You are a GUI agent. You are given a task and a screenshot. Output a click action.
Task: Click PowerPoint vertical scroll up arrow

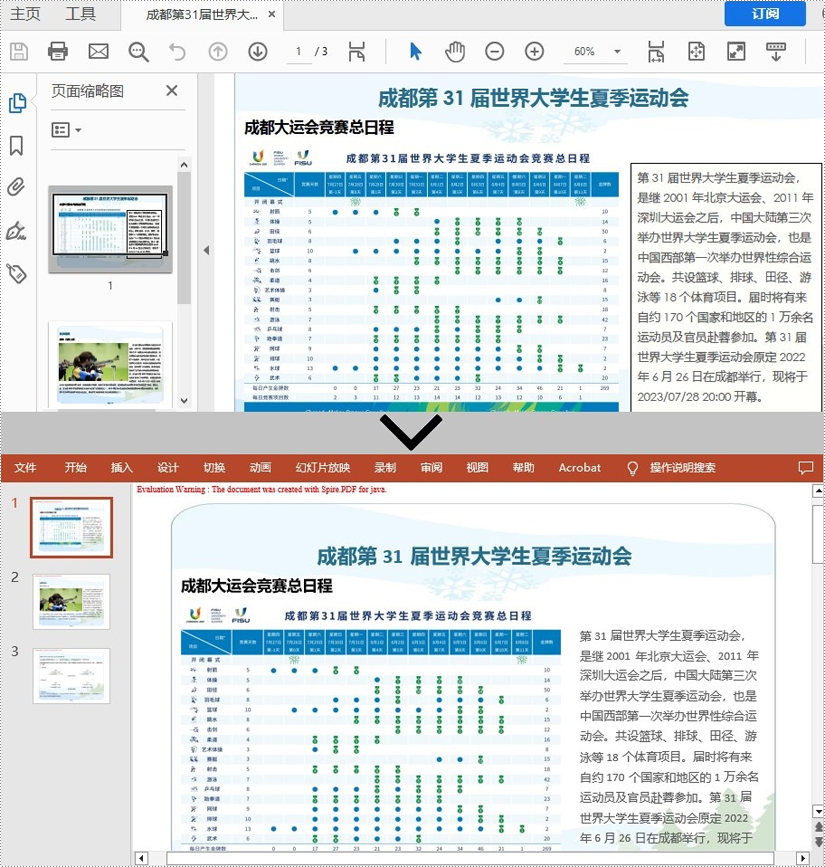[x=818, y=490]
